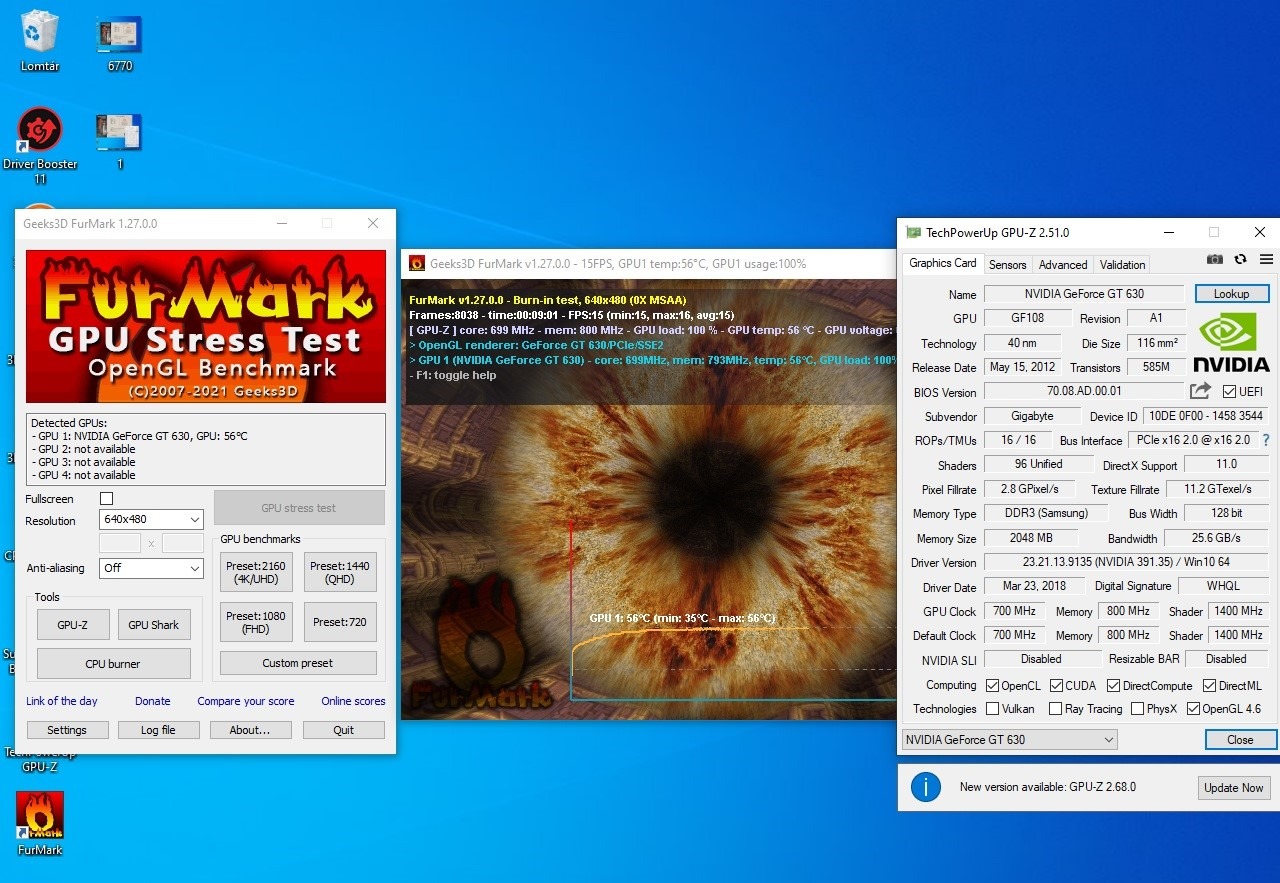Click the Quit button in FurMark

point(344,730)
